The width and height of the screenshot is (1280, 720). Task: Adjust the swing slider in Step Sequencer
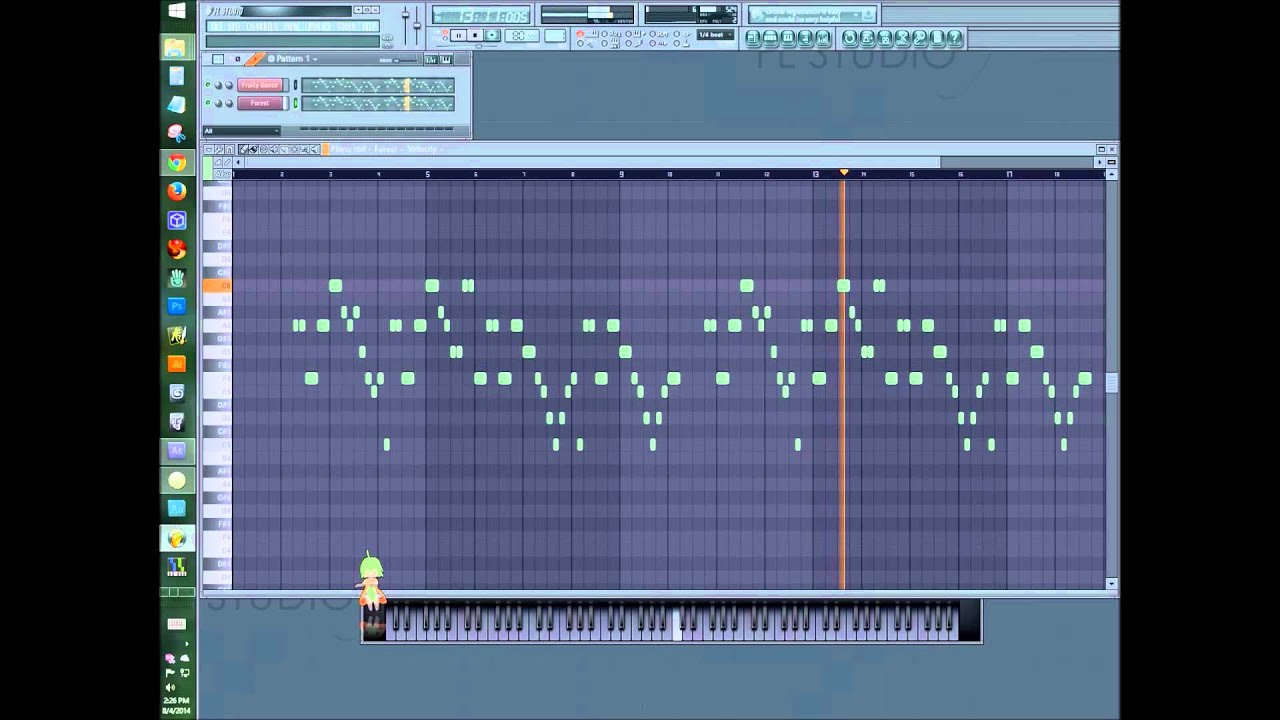[x=407, y=60]
